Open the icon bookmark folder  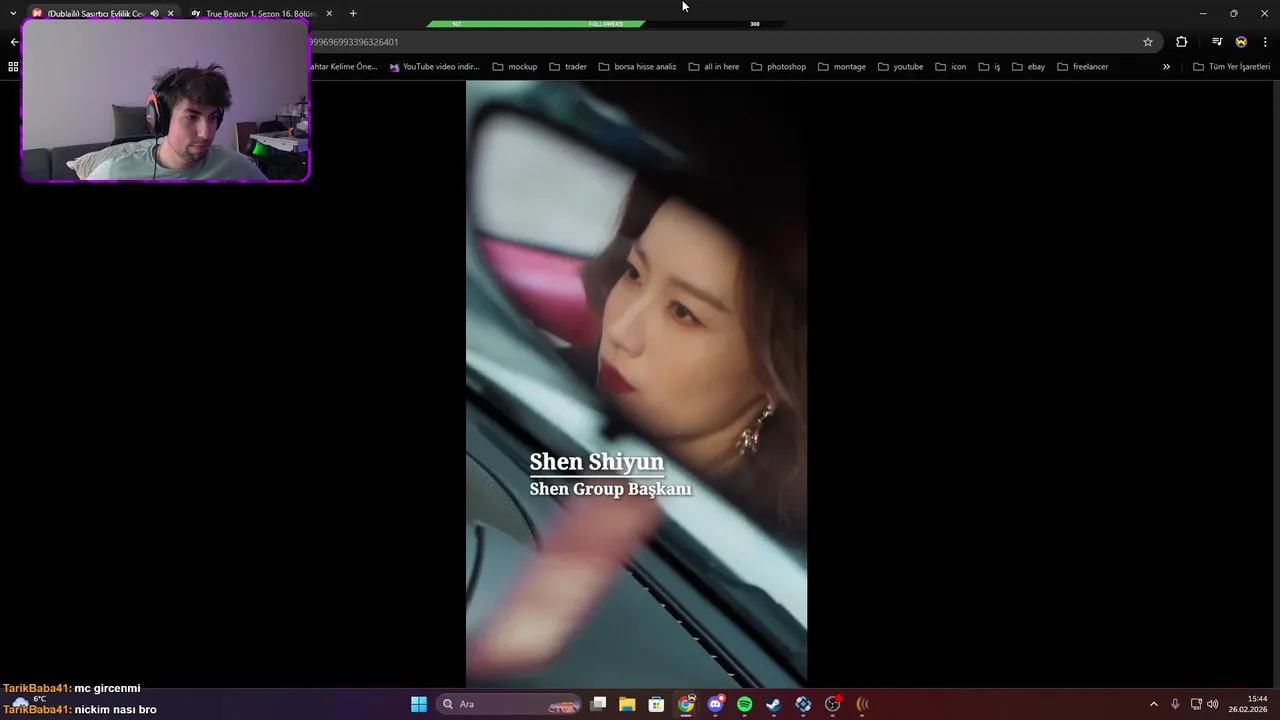[951, 67]
